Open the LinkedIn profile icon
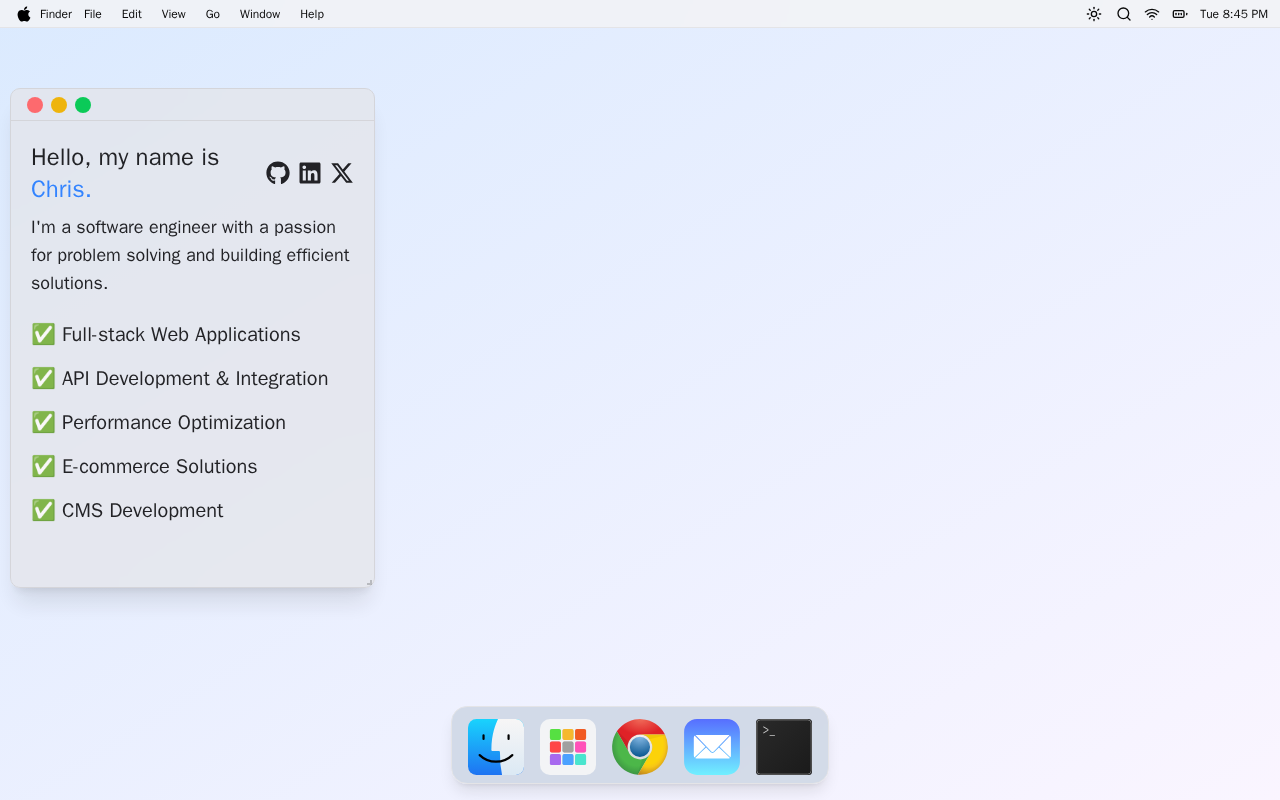This screenshot has width=1280, height=800. click(x=310, y=173)
